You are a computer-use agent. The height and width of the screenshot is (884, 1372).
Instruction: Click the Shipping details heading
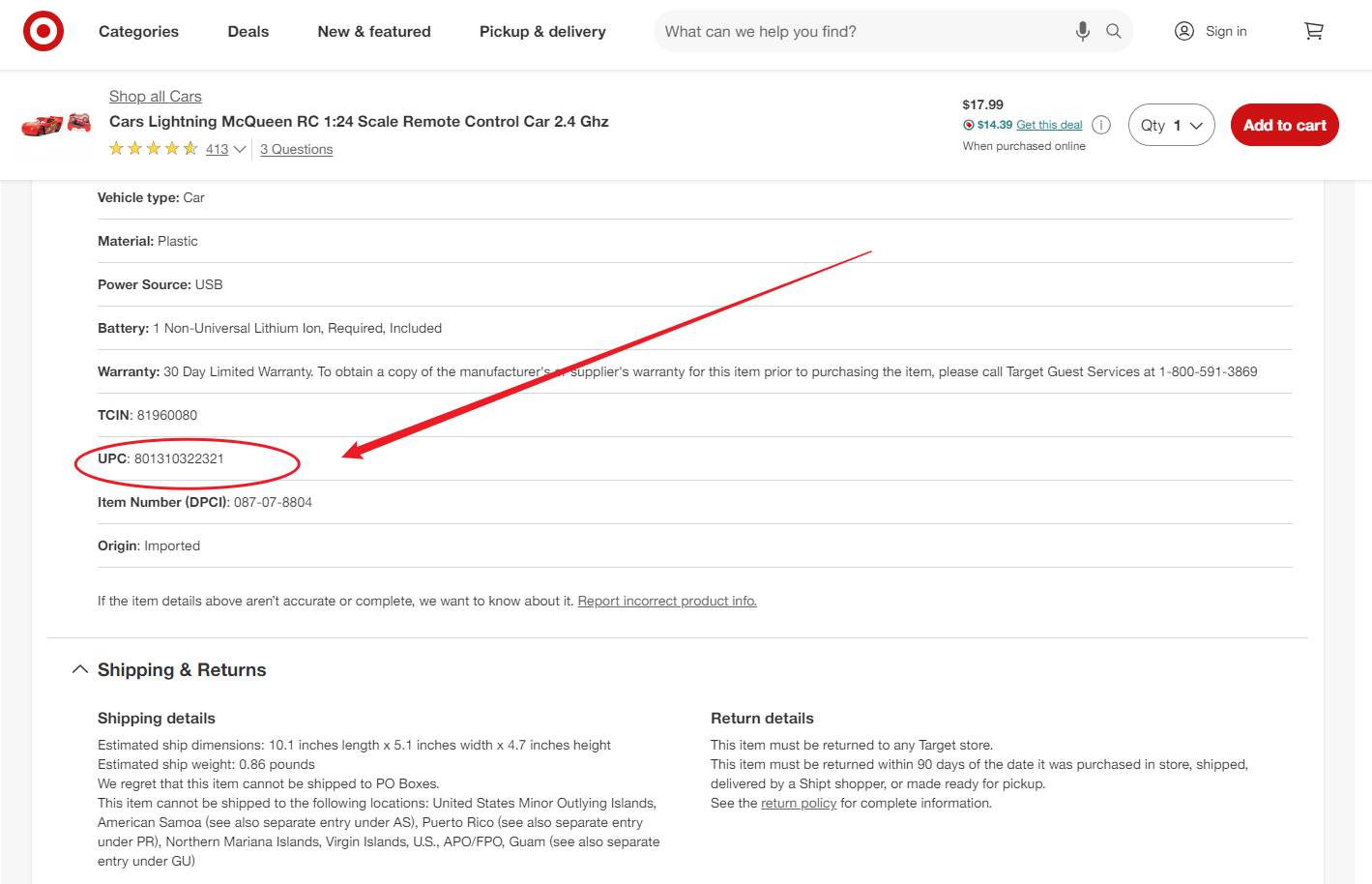[157, 718]
